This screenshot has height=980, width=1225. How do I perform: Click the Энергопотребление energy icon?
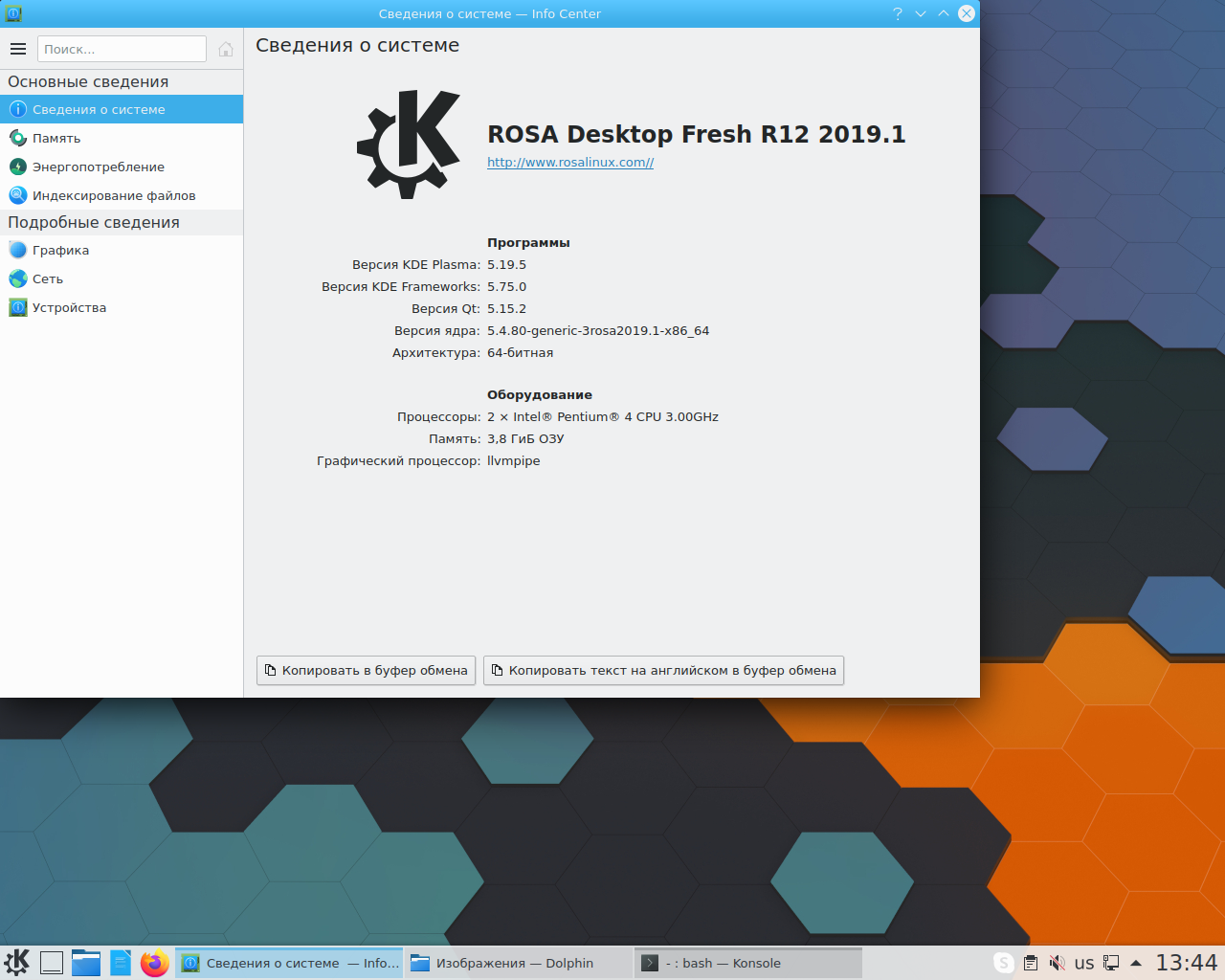click(17, 167)
